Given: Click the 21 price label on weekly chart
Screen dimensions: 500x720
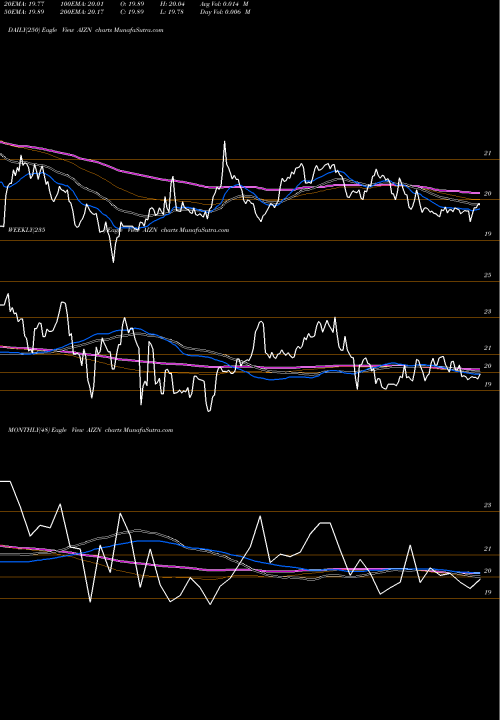Looking at the screenshot, I should pyautogui.click(x=488, y=348).
